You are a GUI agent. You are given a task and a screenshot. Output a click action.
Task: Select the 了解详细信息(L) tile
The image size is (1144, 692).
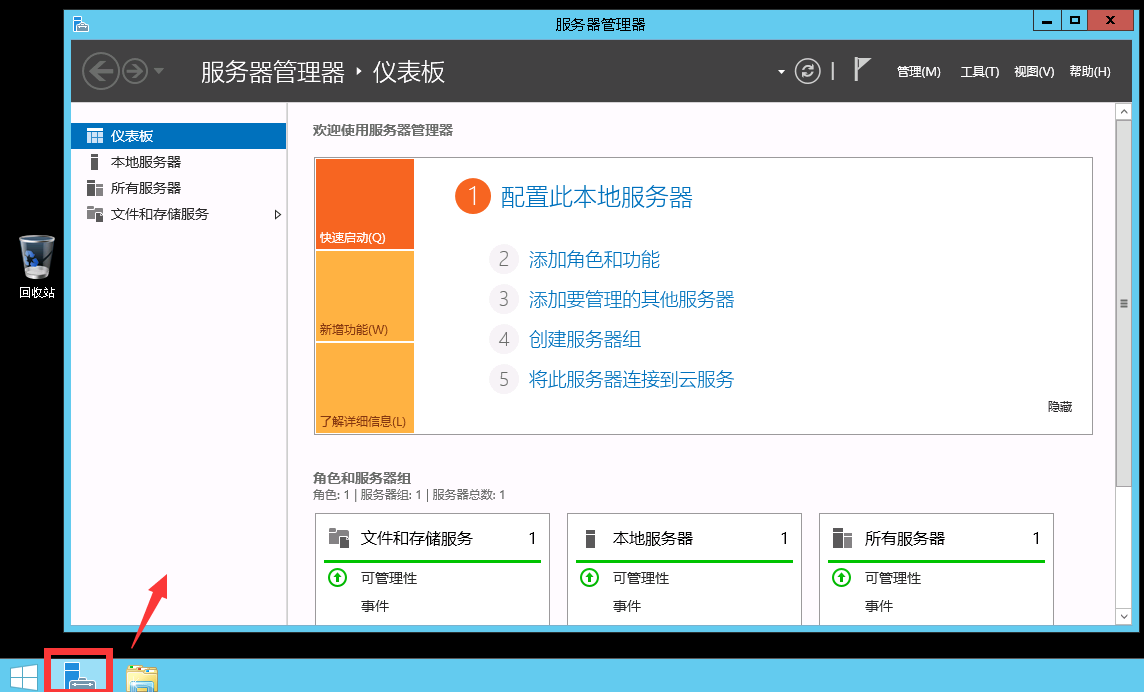(365, 388)
